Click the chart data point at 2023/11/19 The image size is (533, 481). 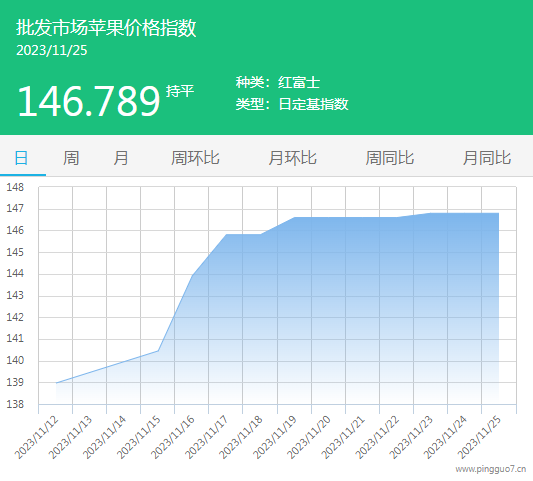pos(294,217)
